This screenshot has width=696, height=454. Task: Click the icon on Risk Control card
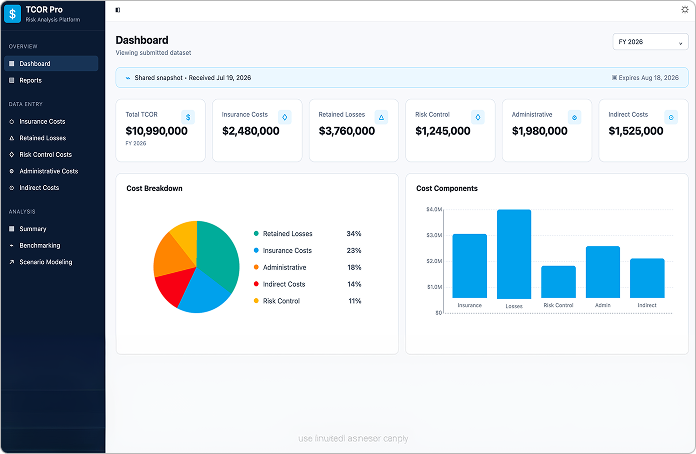(478, 117)
